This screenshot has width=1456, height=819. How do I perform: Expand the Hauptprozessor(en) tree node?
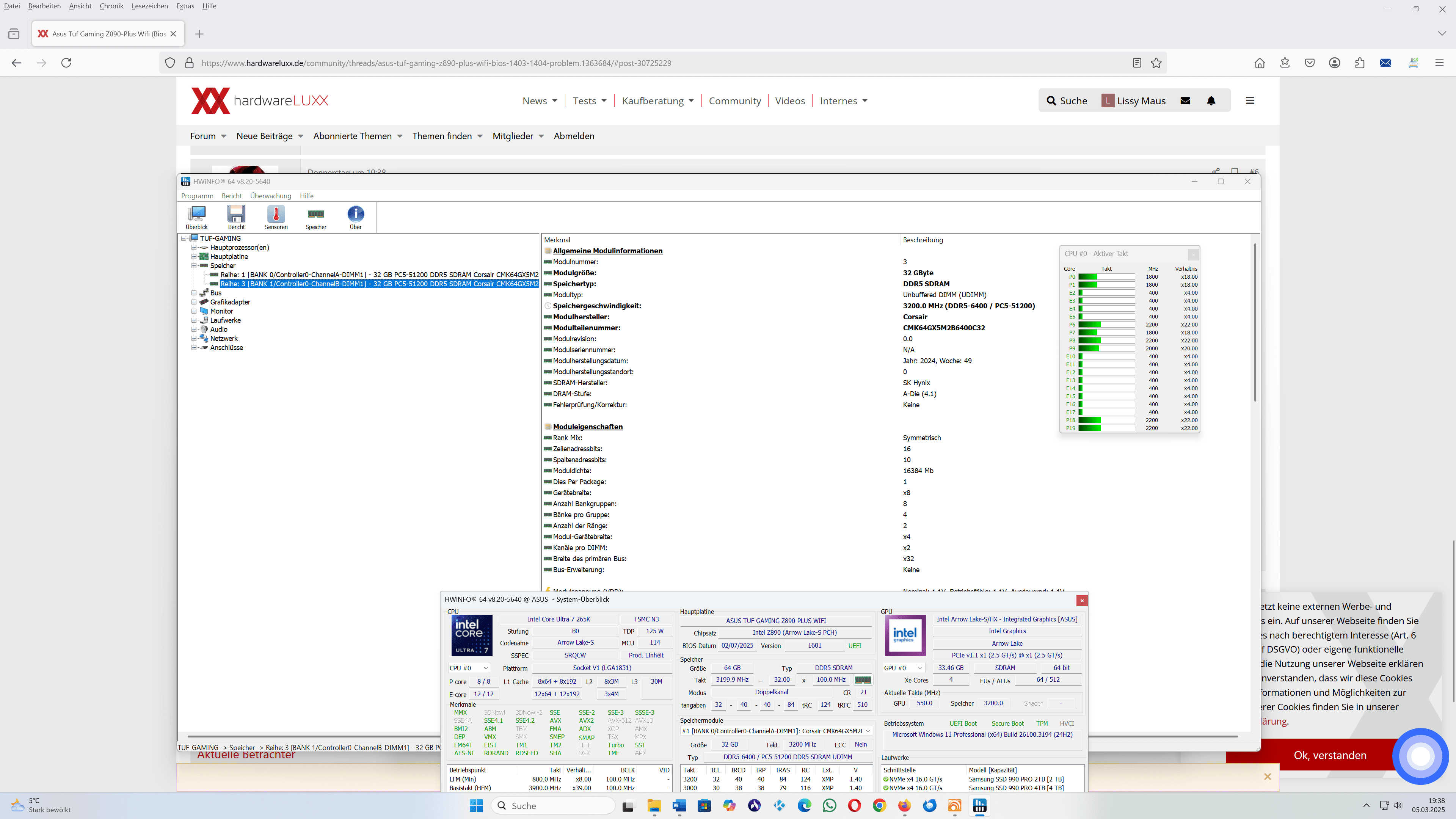pos(194,248)
